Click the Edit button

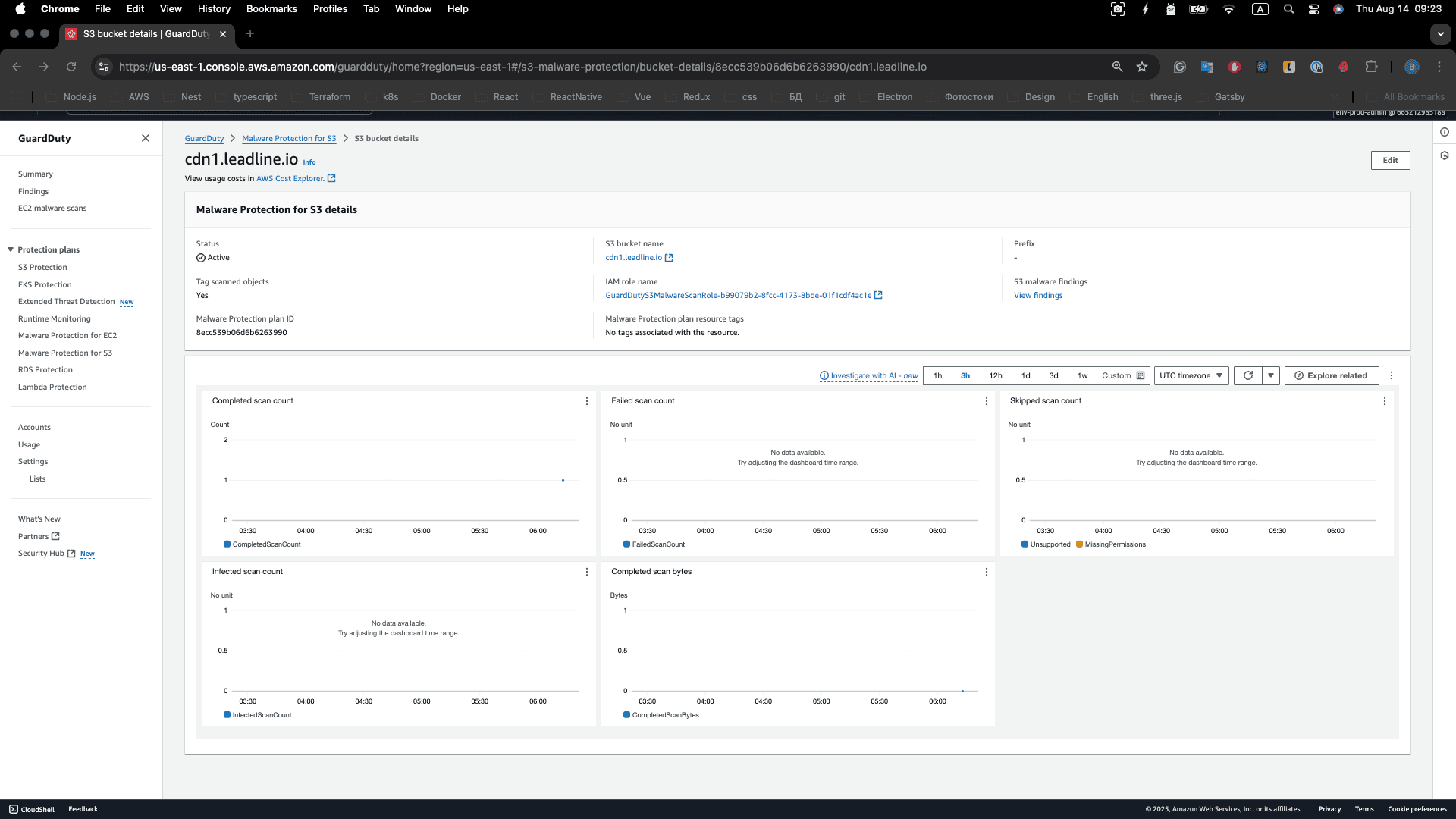[1390, 160]
